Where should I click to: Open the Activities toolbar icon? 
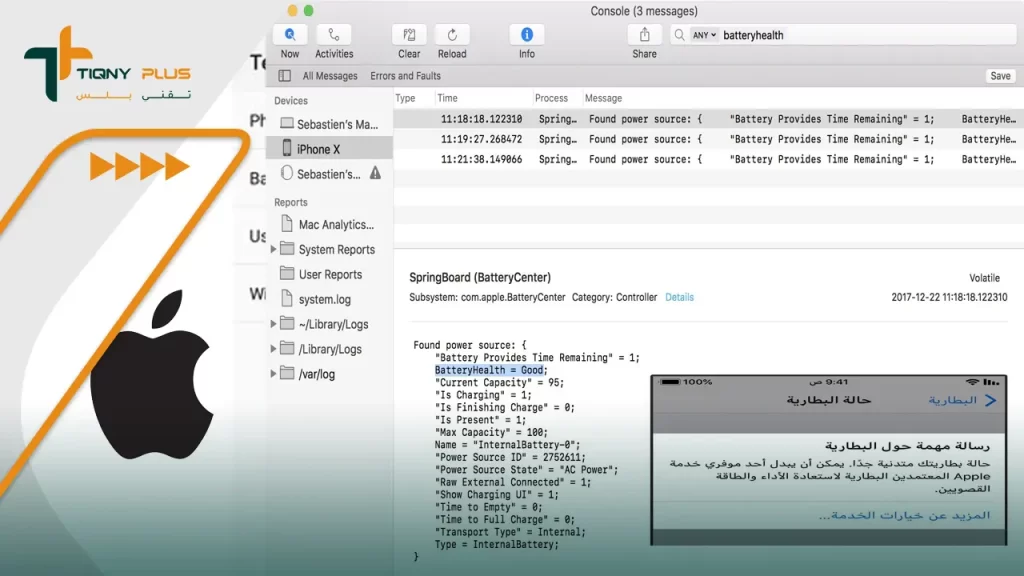(334, 35)
